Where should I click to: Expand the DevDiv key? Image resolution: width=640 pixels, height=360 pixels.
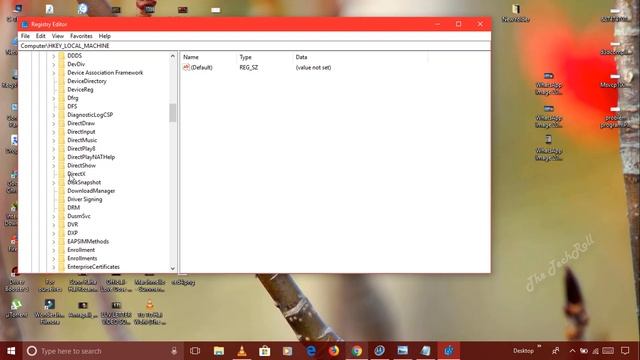pos(53,64)
